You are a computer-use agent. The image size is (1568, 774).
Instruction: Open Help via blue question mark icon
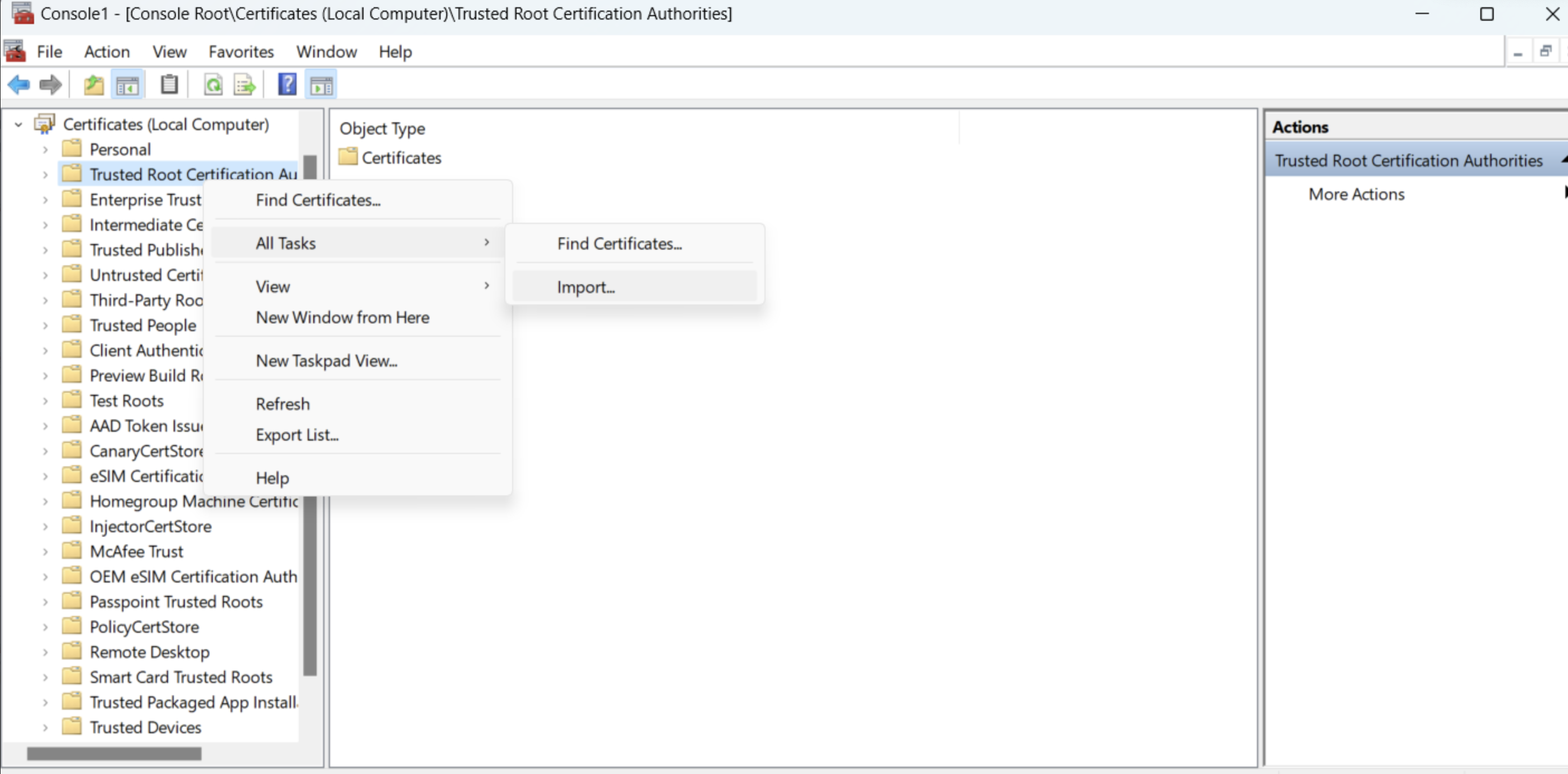tap(286, 85)
